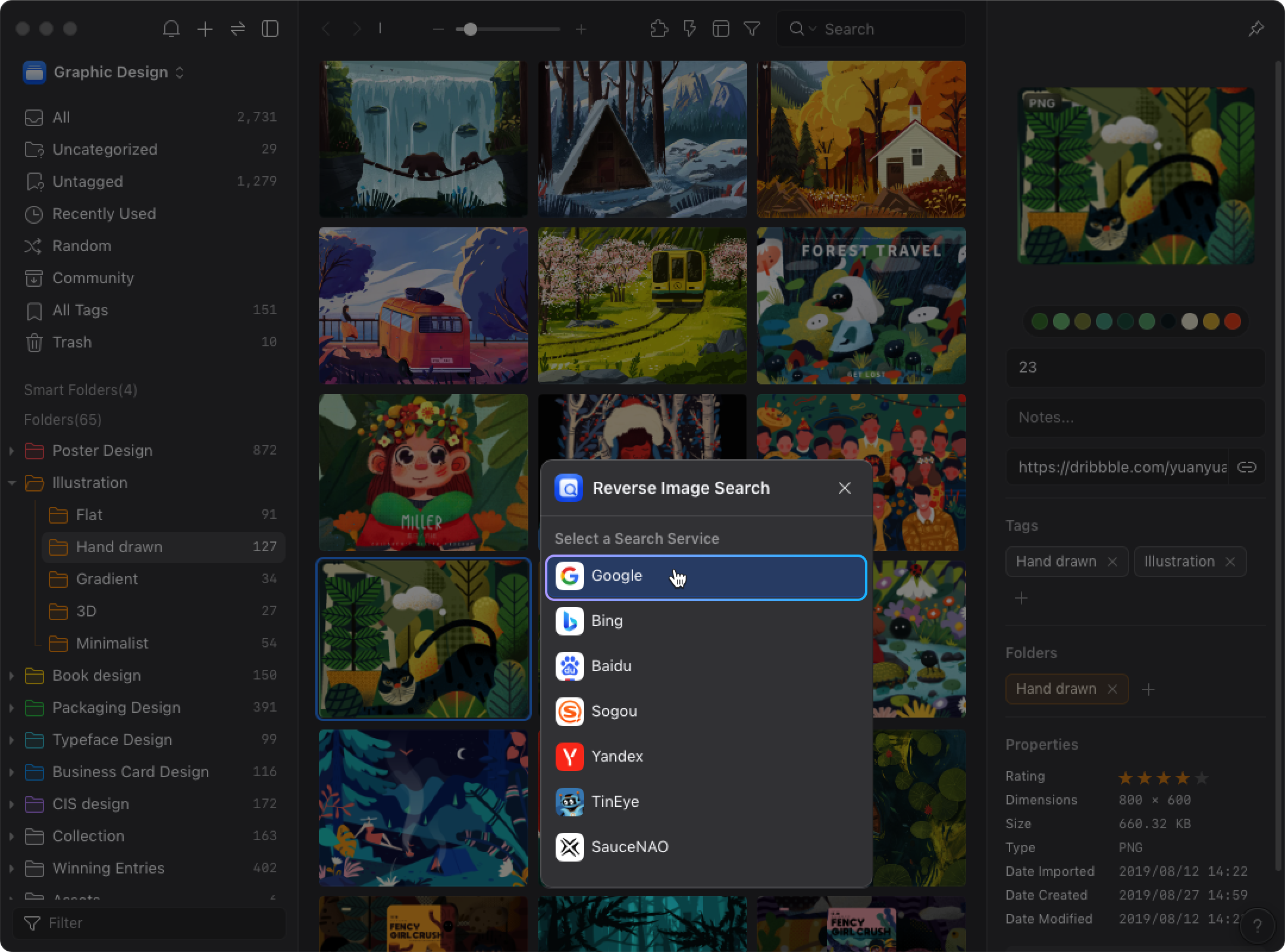The height and width of the screenshot is (952, 1285).
Task: Expand the Illustration folder
Action: pyautogui.click(x=10, y=482)
